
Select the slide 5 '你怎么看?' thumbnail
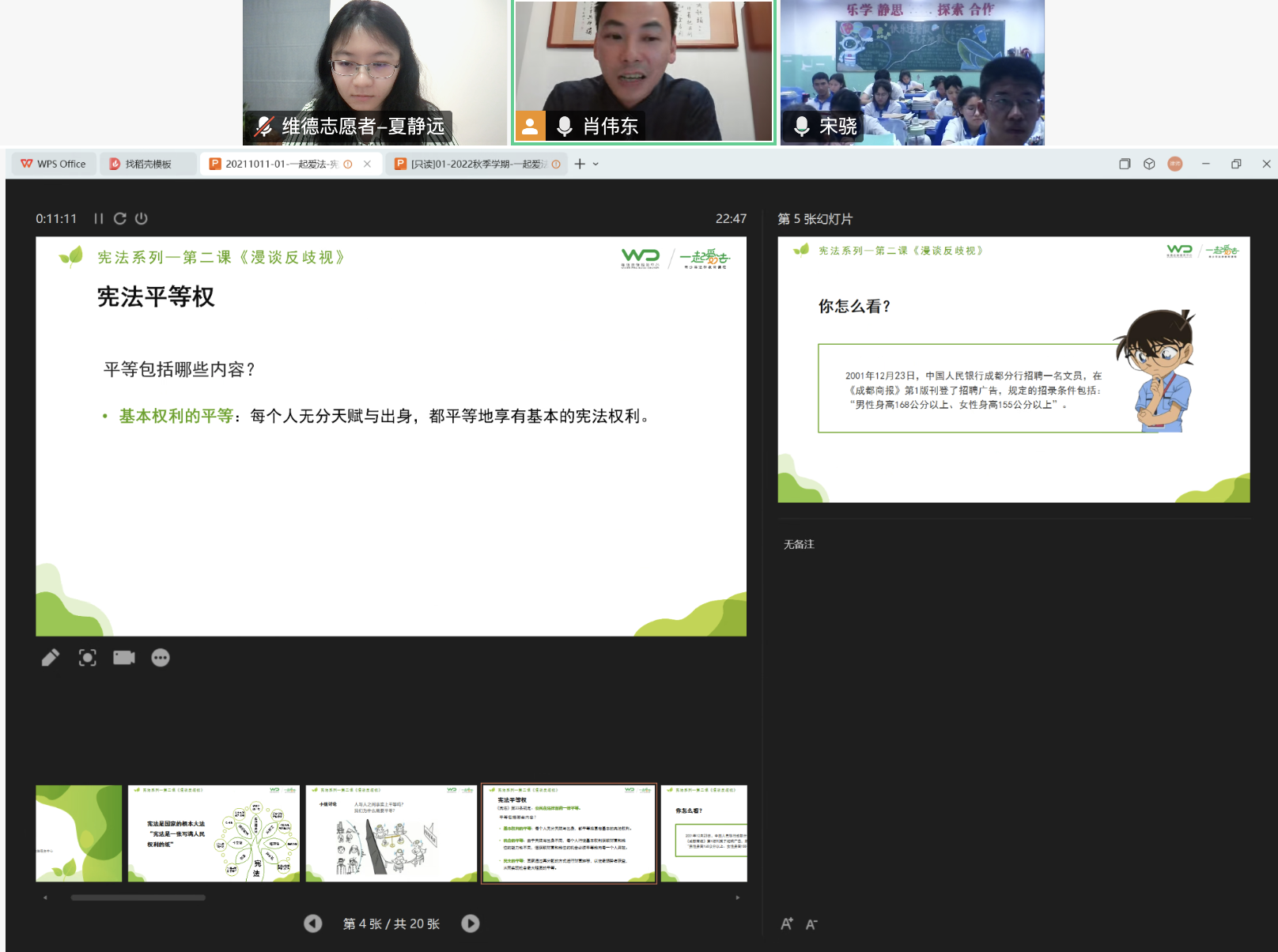click(x=704, y=833)
